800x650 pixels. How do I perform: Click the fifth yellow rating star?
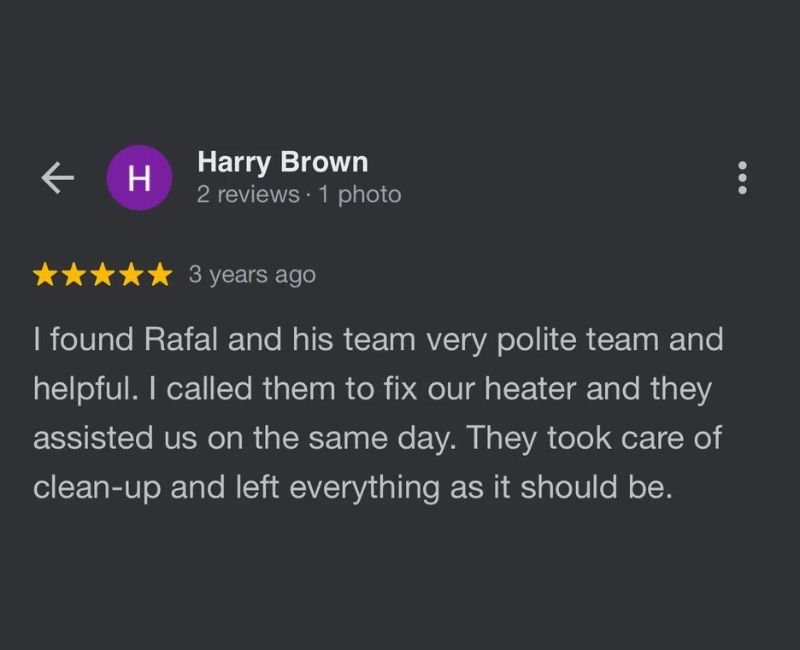158,275
